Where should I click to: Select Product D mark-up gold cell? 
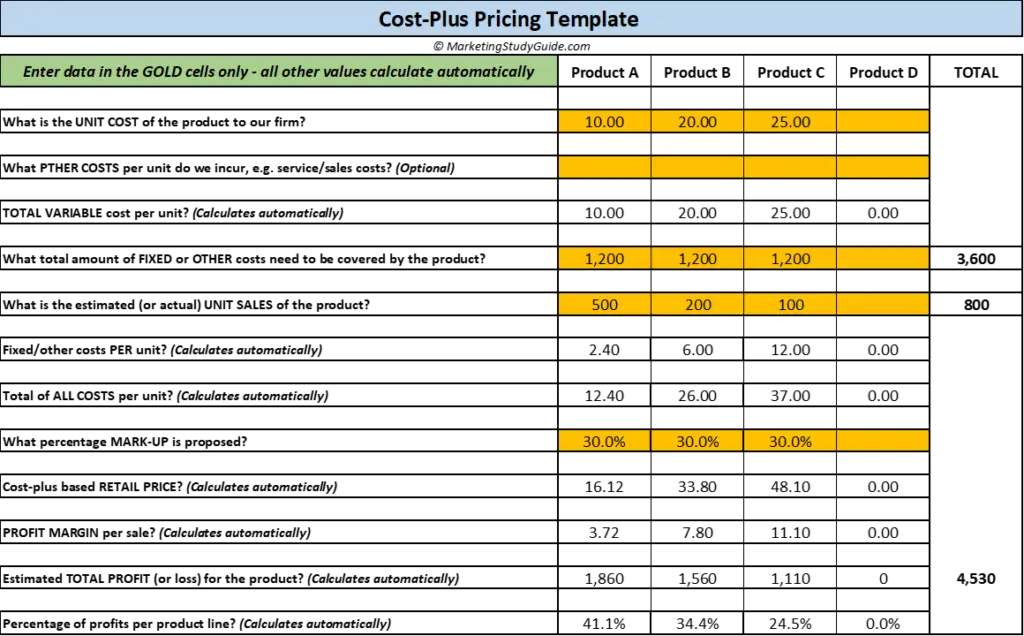(882, 441)
